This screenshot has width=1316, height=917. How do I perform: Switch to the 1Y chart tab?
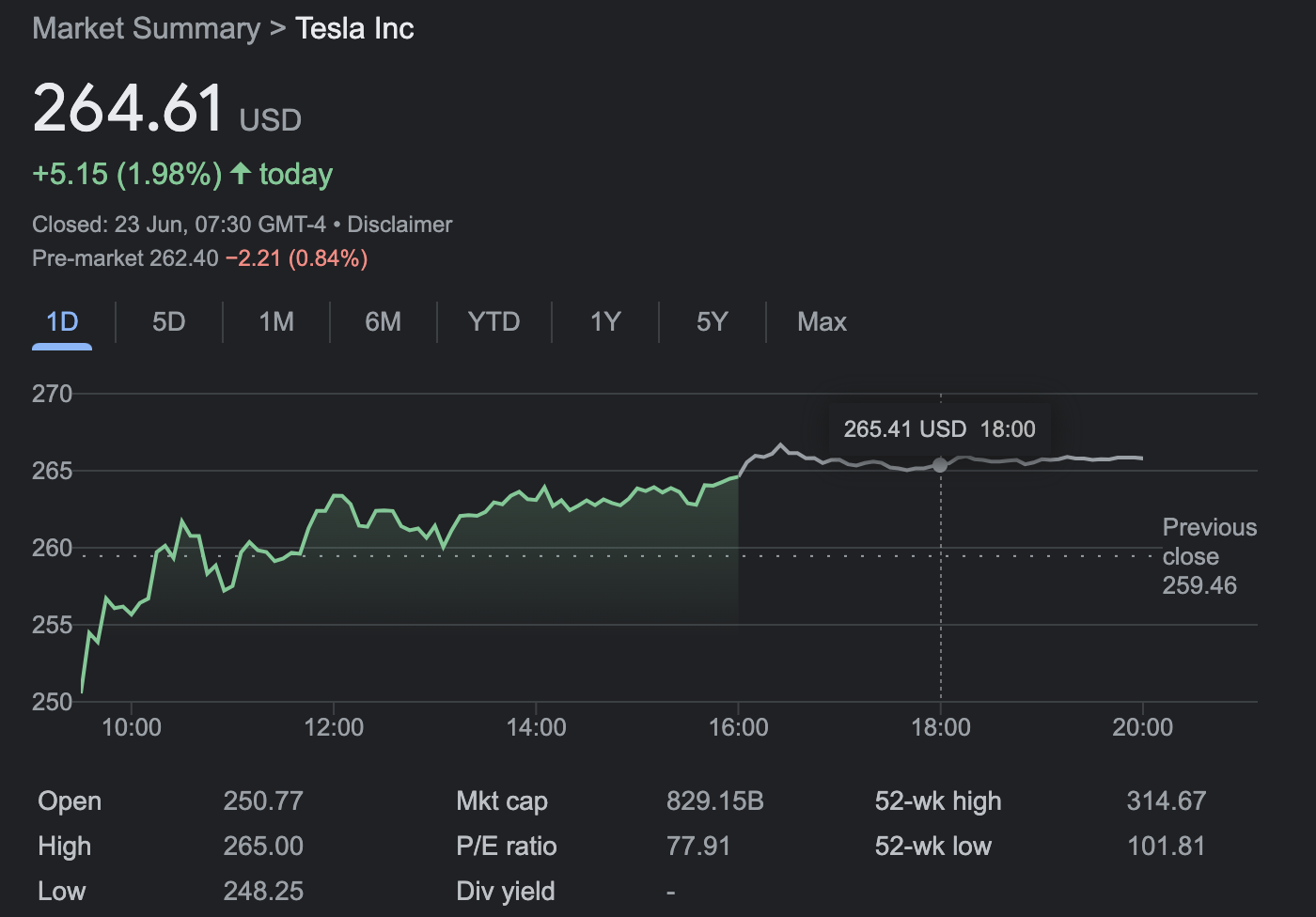pos(605,322)
